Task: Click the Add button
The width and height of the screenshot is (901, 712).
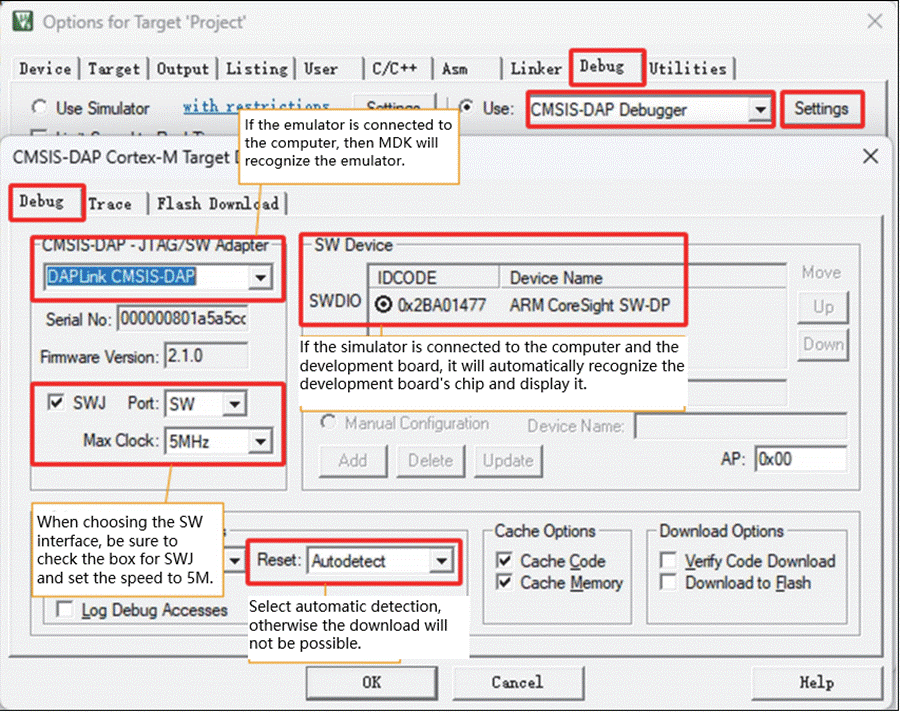Action: [x=353, y=461]
